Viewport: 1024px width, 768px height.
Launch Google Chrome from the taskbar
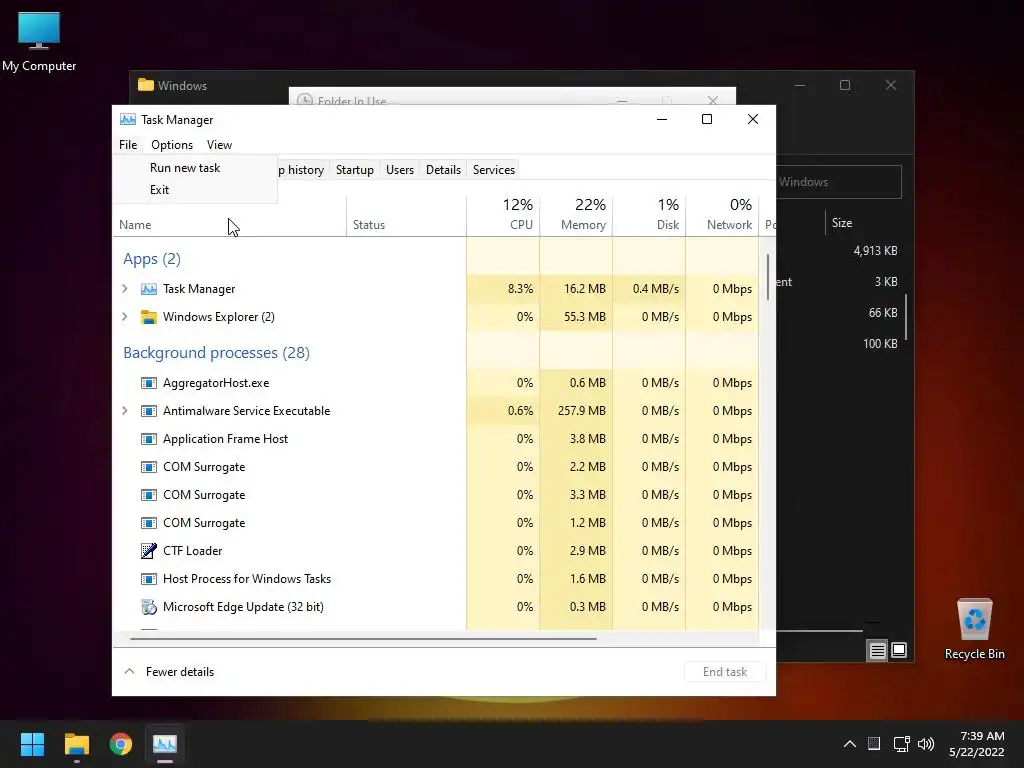click(121, 744)
